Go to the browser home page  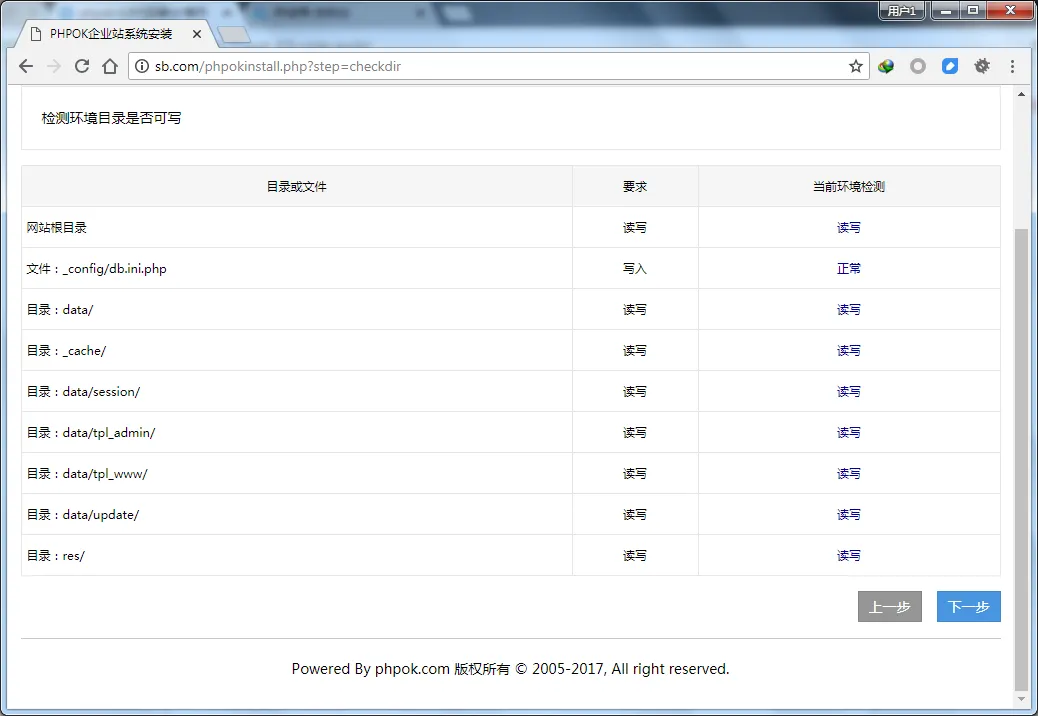click(x=110, y=66)
